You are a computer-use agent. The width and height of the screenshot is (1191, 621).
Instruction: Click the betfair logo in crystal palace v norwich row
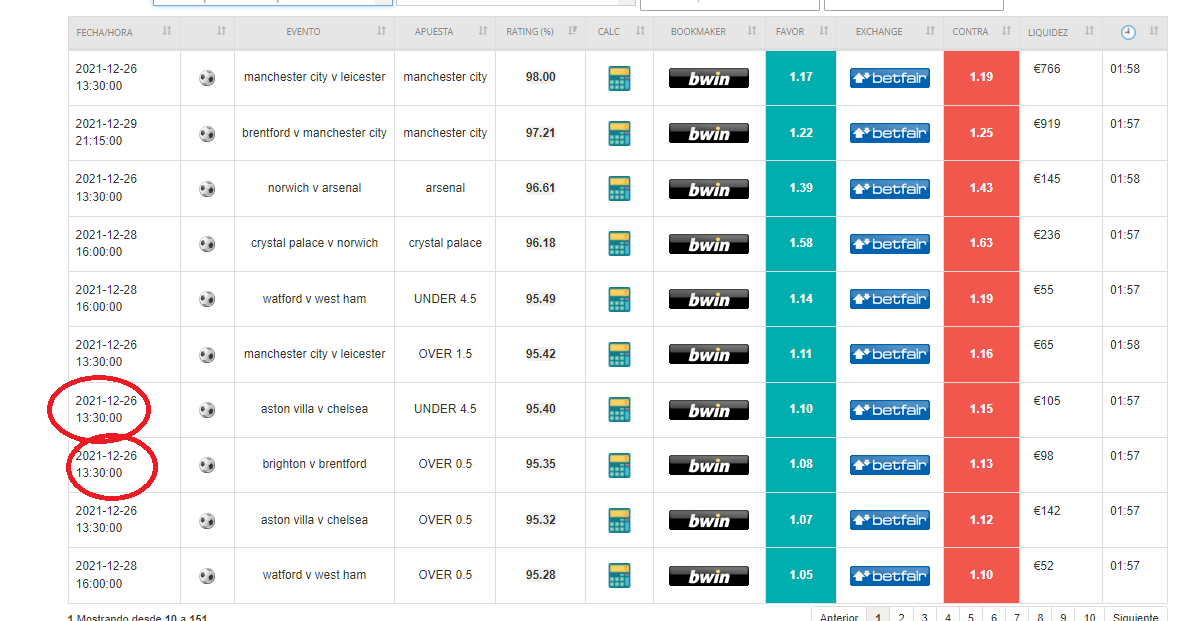click(889, 244)
